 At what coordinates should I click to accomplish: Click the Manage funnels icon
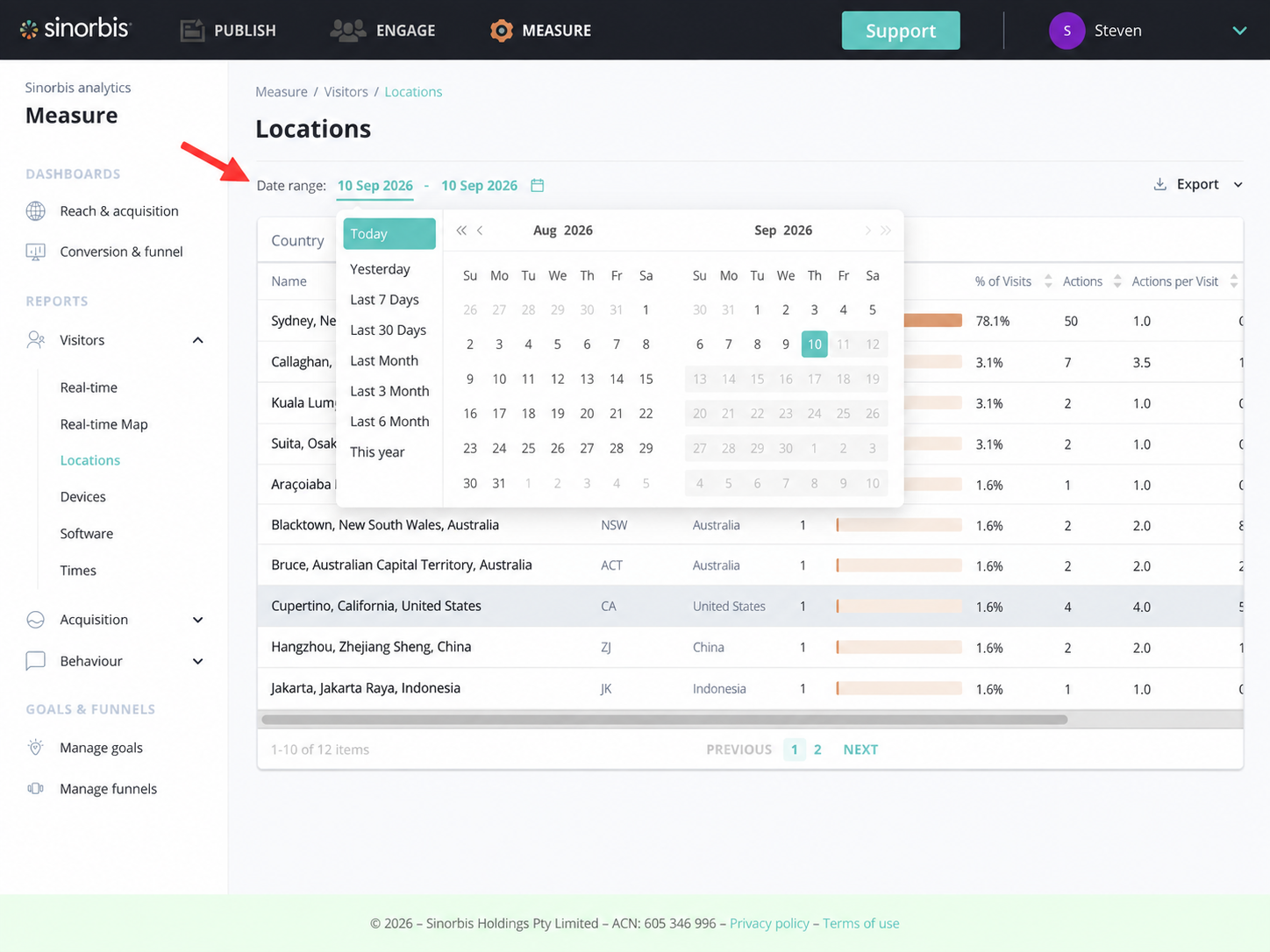tap(36, 789)
